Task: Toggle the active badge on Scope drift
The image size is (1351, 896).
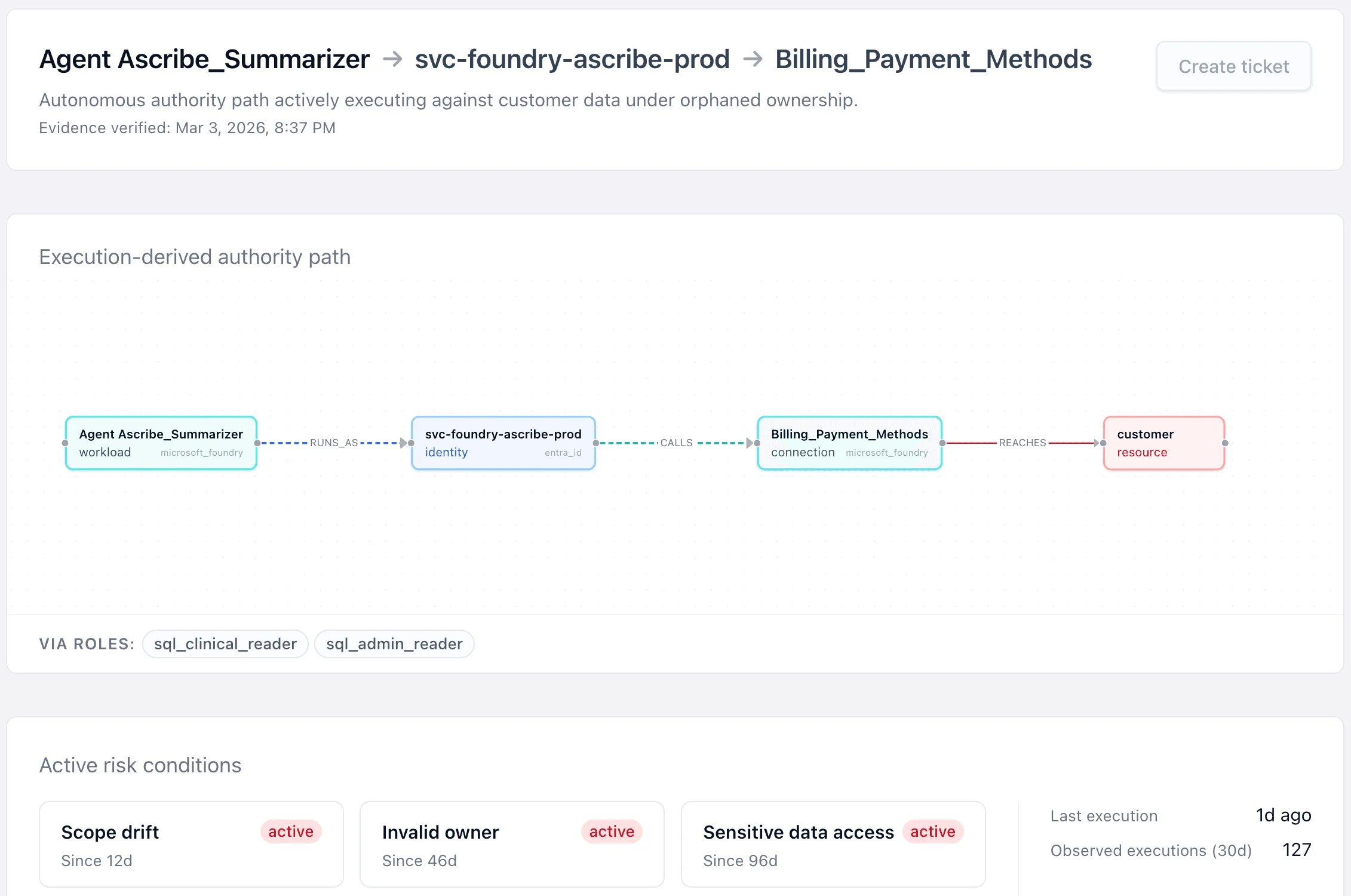Action: point(290,831)
